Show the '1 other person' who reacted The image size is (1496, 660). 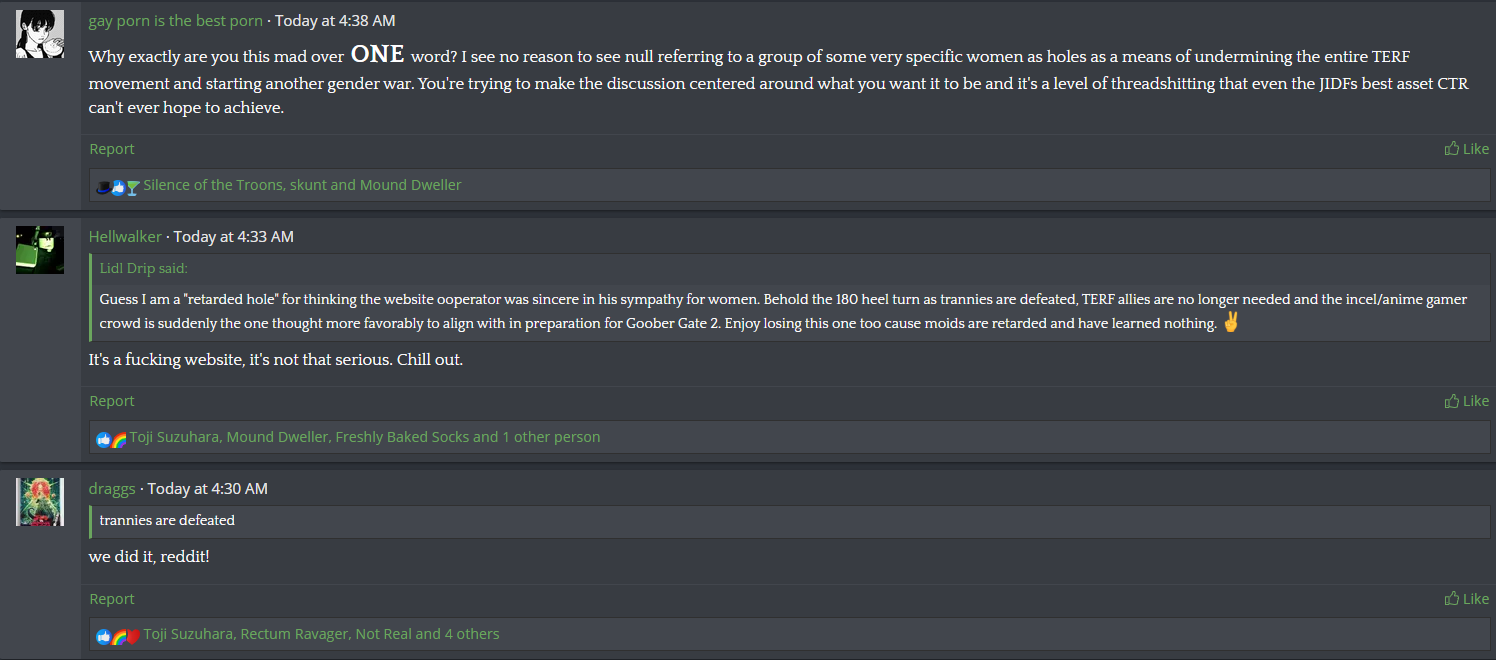click(551, 437)
